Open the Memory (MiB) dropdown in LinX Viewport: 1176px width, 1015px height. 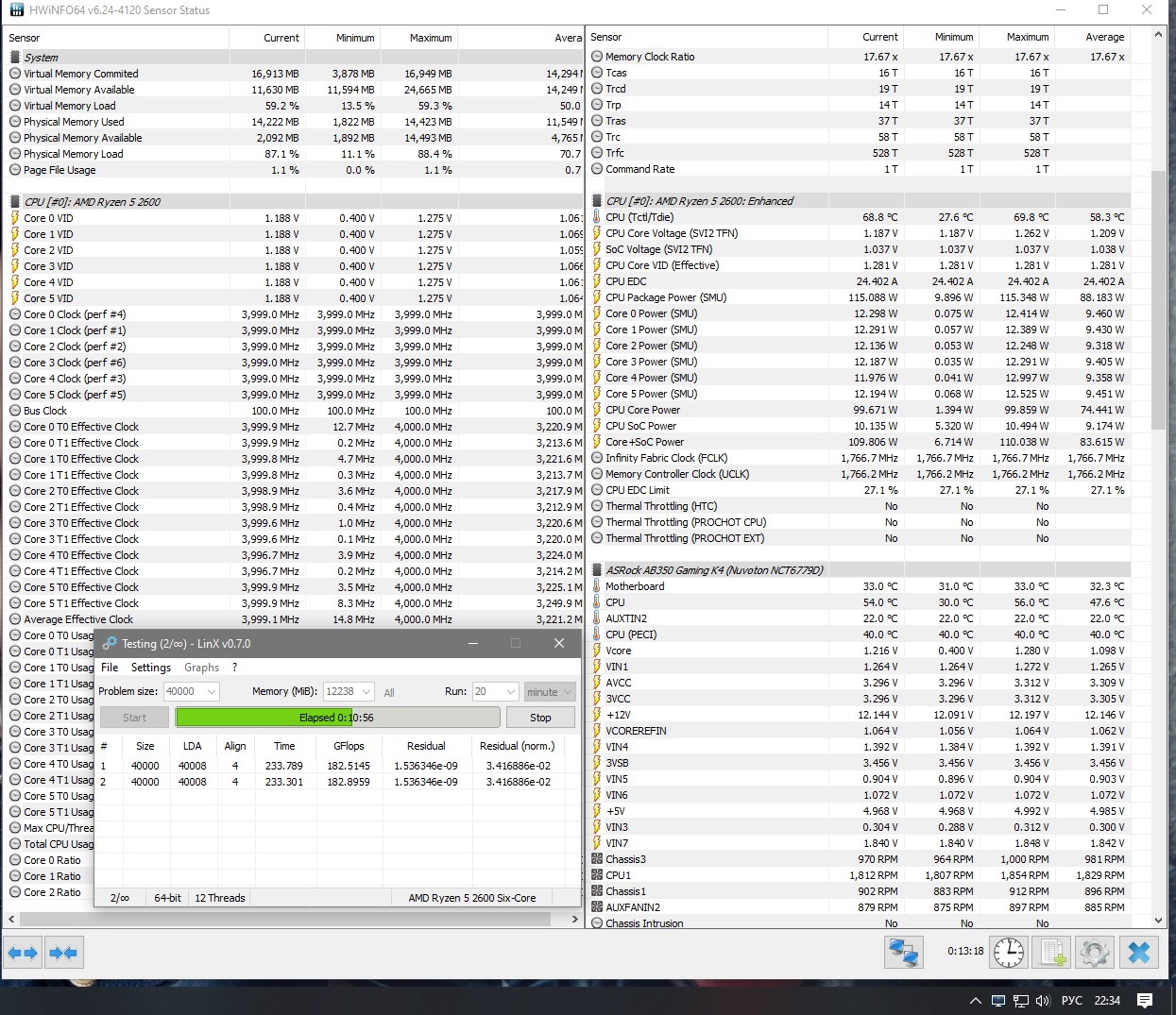[x=349, y=692]
